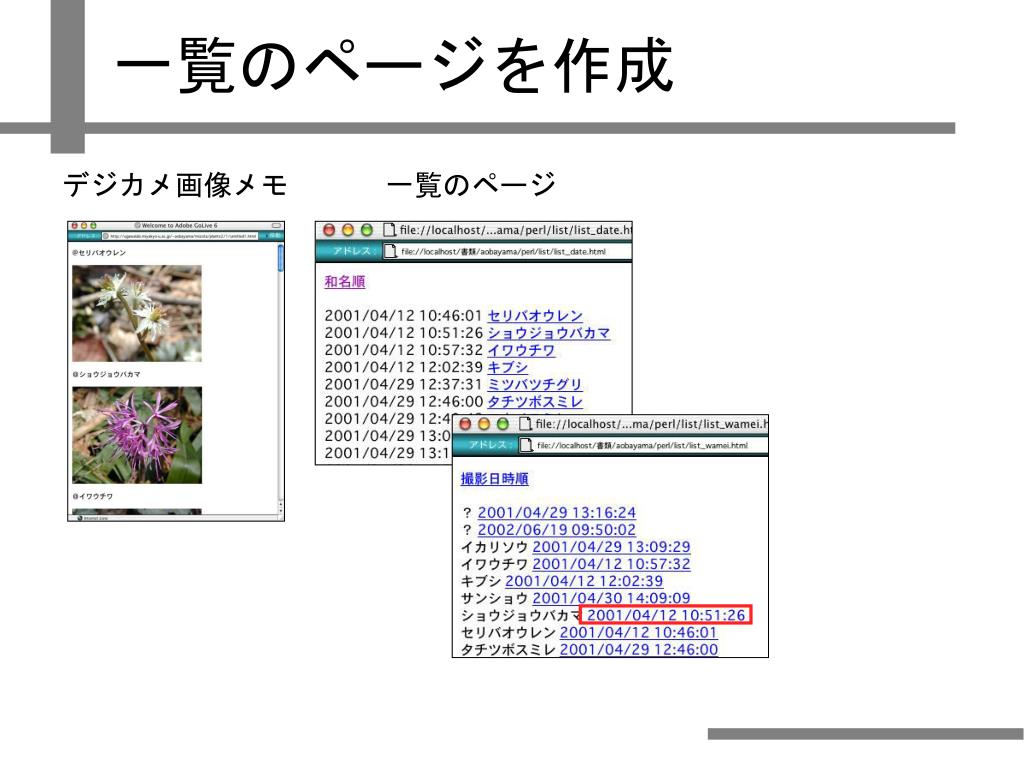
Task: Open the キブシ link in list_date window
Action: 507,367
